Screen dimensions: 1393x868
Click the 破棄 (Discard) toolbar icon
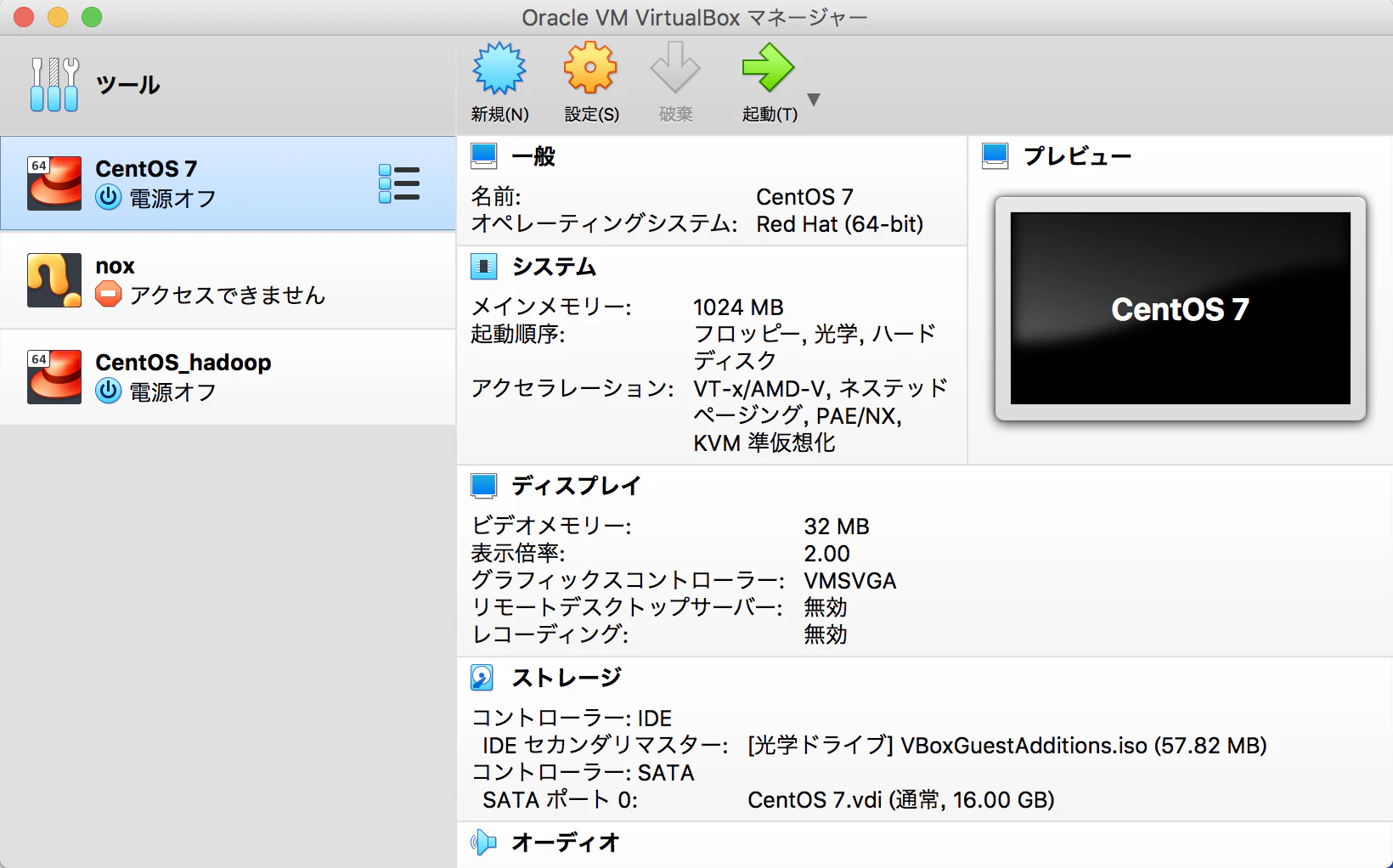pos(675,66)
